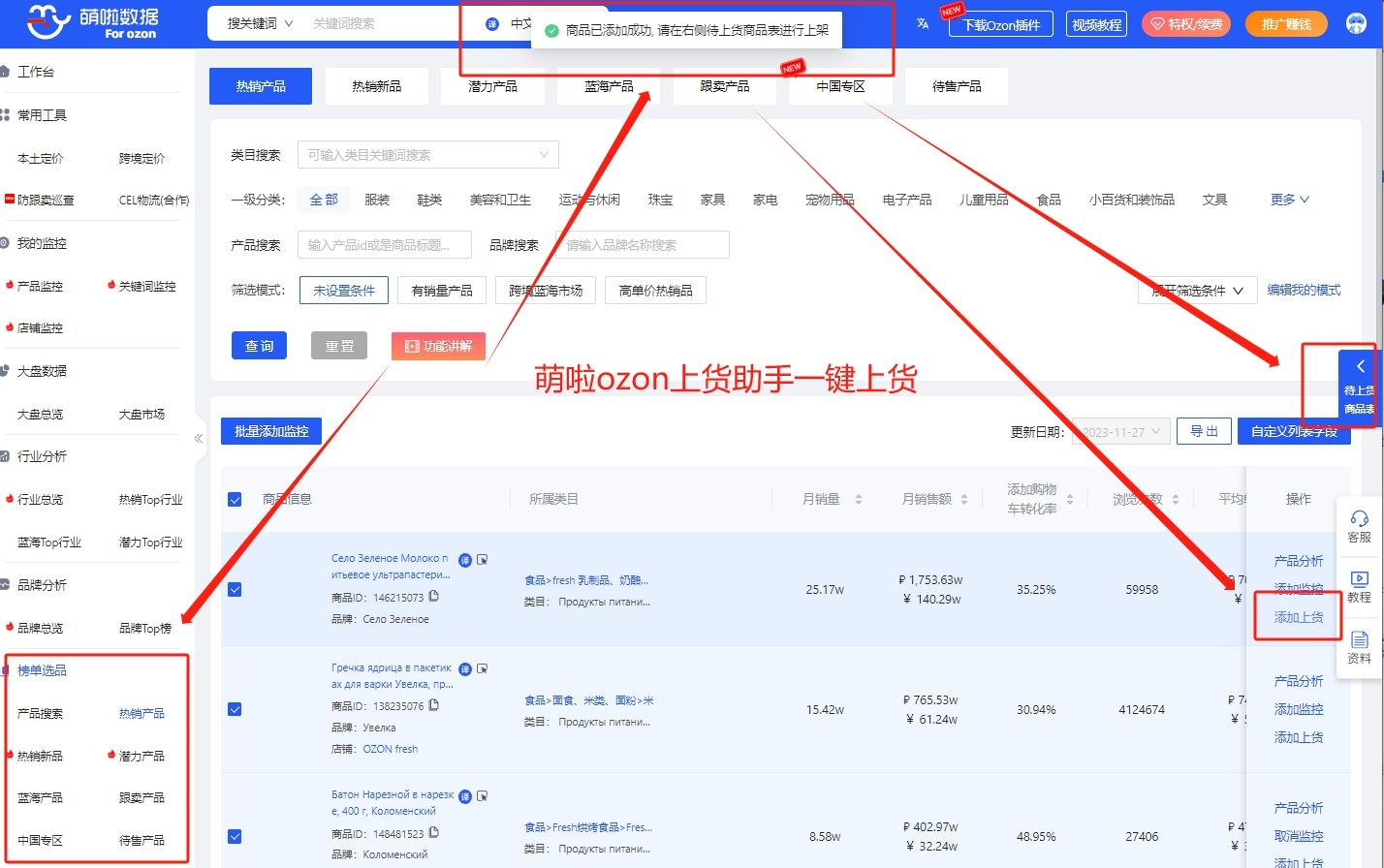1384x868 pixels.
Task: Click the 产品搜索 product ID input field
Action: 384,245
